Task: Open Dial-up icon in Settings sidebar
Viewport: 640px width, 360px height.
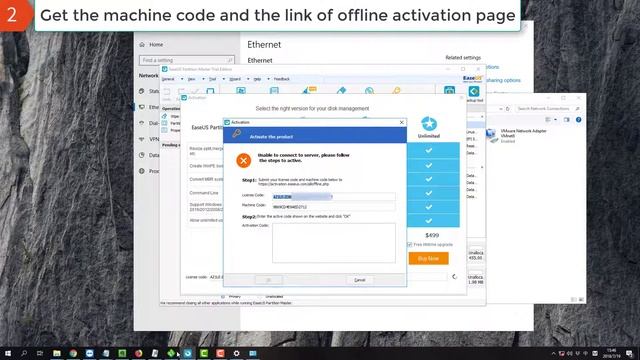Action: pos(142,123)
